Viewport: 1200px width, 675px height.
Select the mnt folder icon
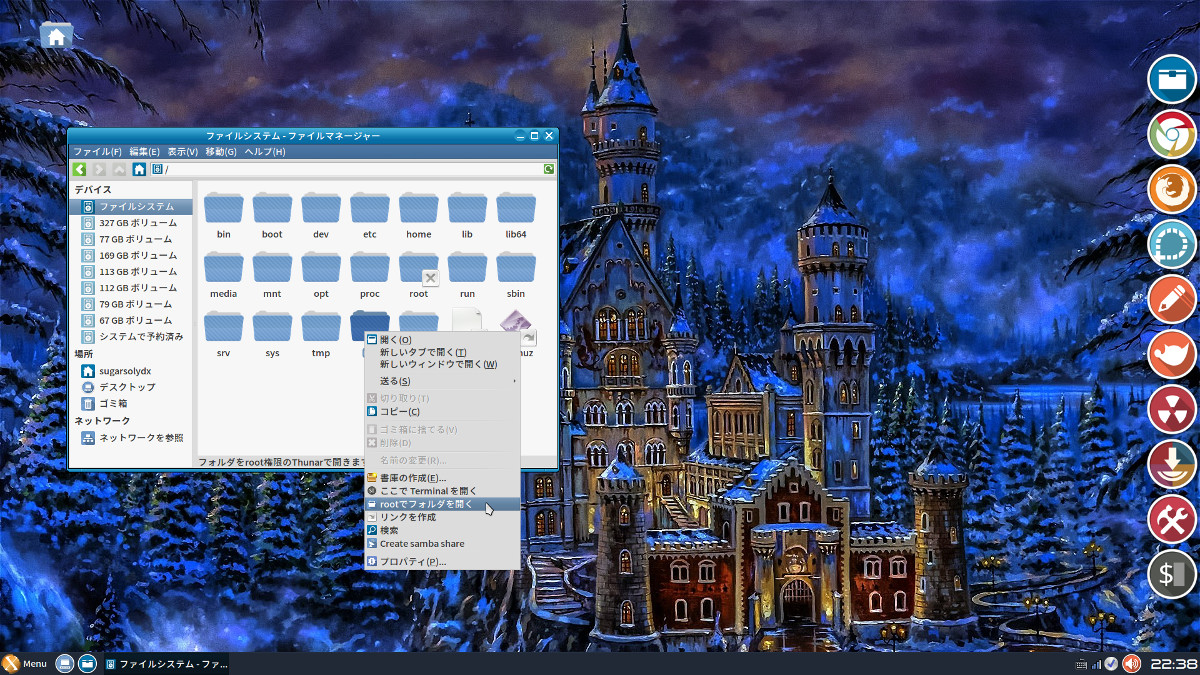pyautogui.click(x=272, y=267)
